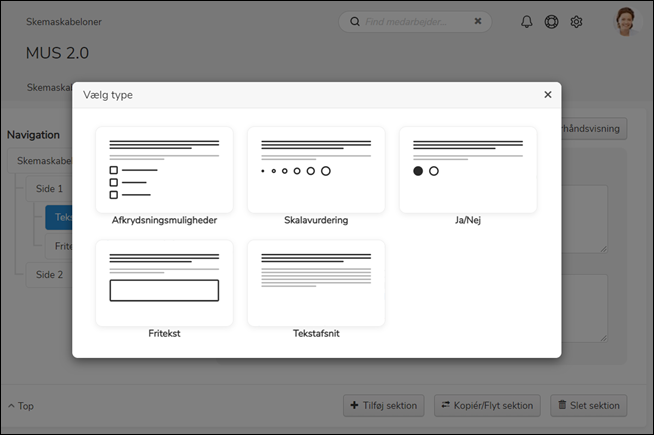
Task: Open the settings gear icon
Action: click(576, 22)
